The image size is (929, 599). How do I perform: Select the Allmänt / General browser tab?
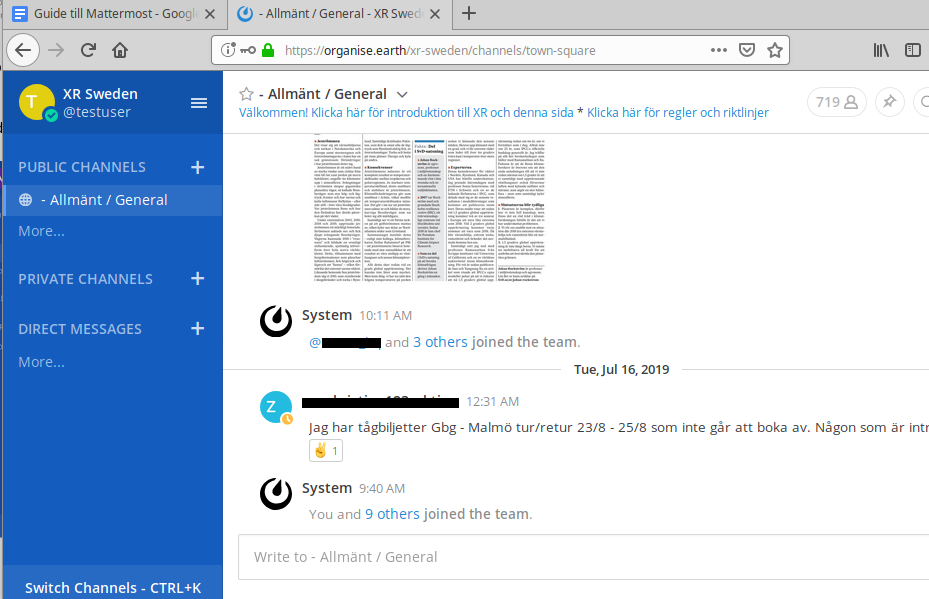pyautogui.click(x=340, y=14)
